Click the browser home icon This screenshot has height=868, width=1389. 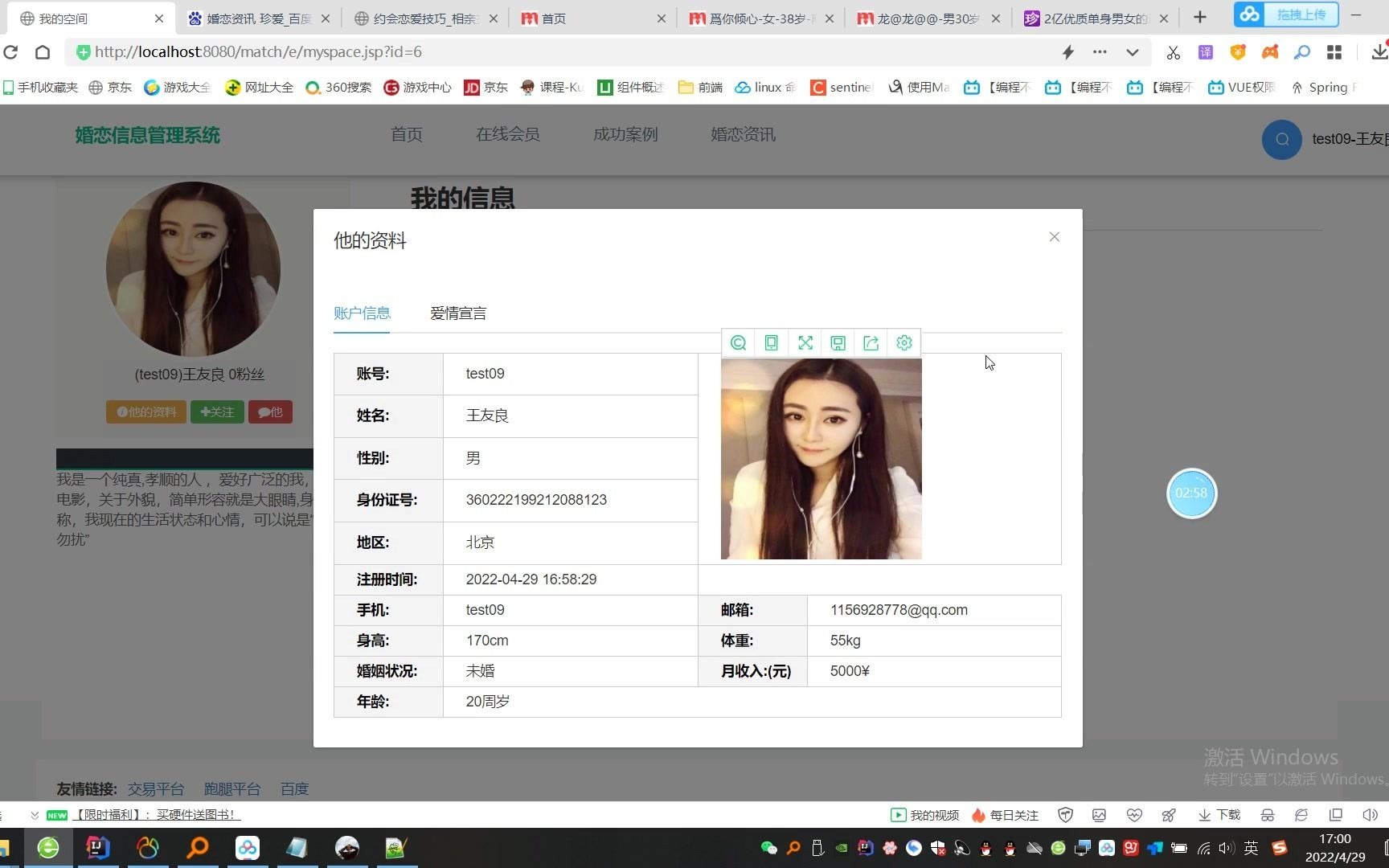click(43, 52)
